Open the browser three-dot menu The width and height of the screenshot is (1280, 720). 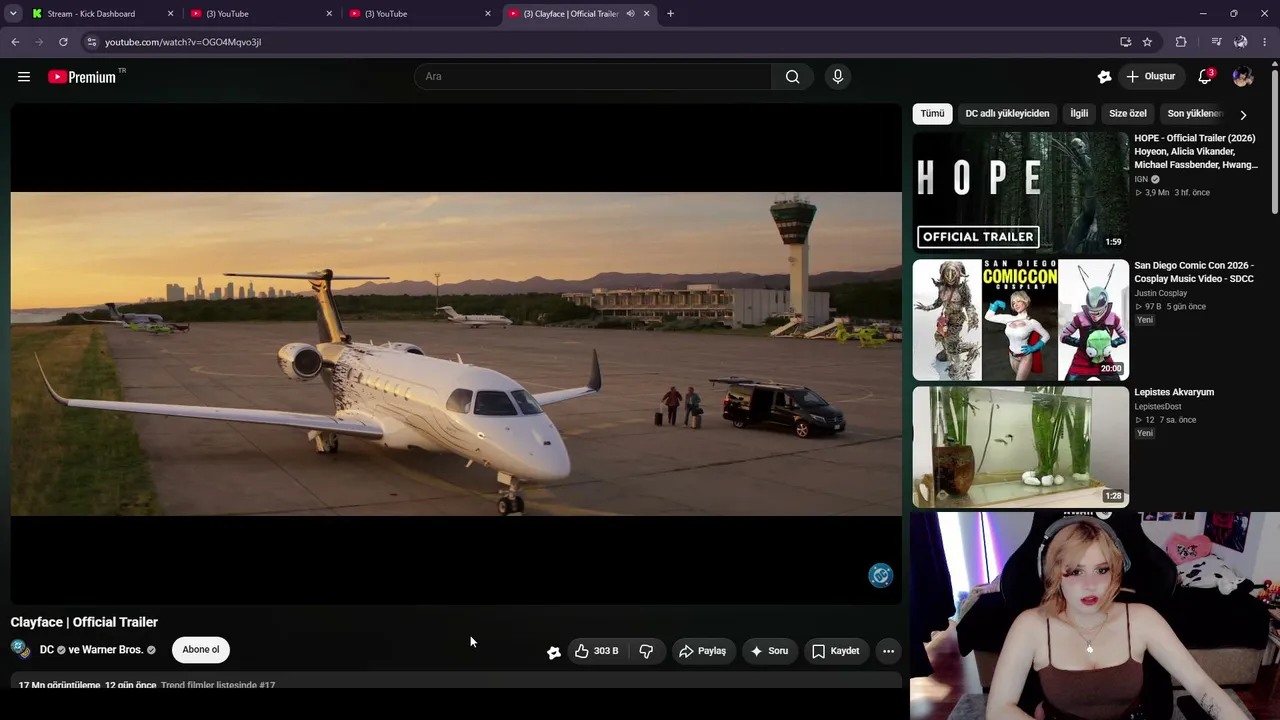1266,42
